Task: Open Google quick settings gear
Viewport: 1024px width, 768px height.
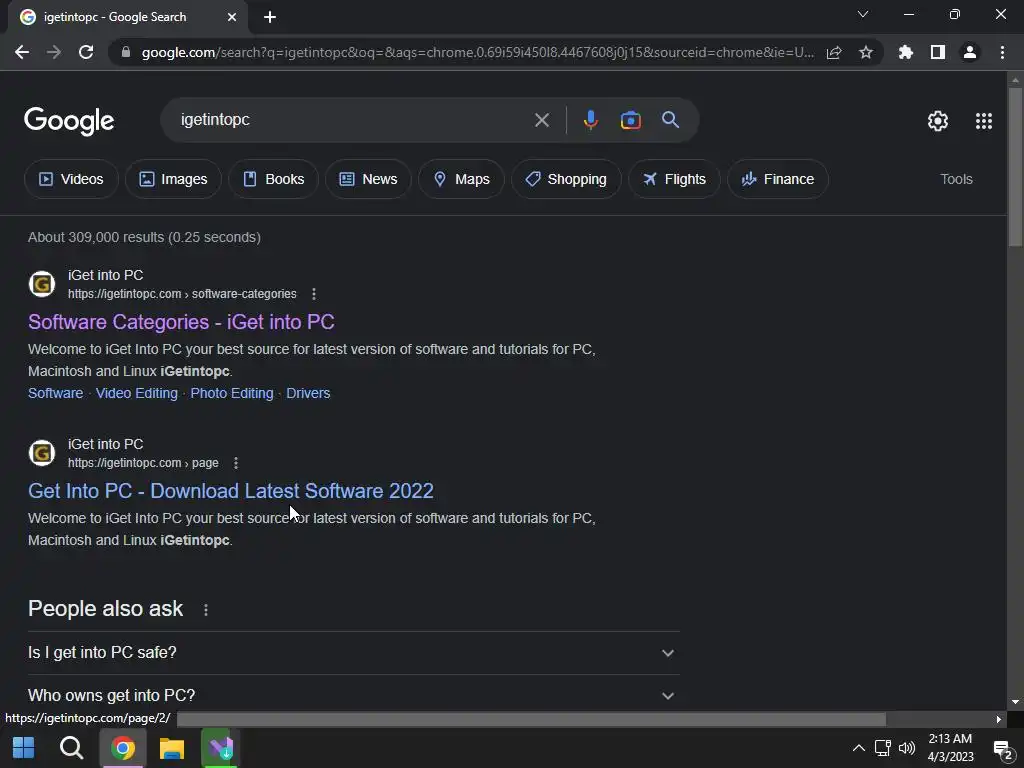Action: pos(938,121)
